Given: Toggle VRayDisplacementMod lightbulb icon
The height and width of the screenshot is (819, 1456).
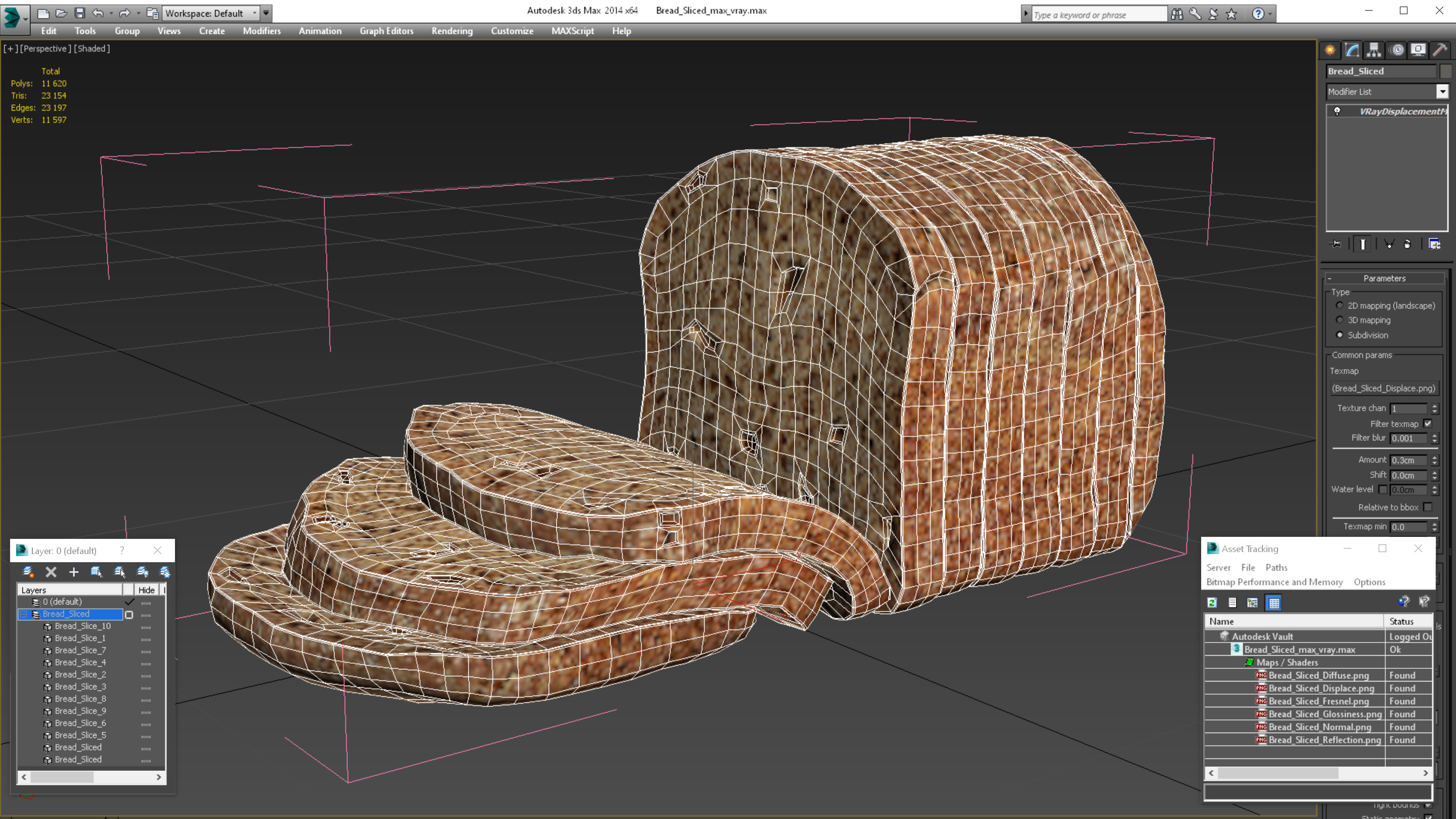Looking at the screenshot, I should coord(1337,111).
